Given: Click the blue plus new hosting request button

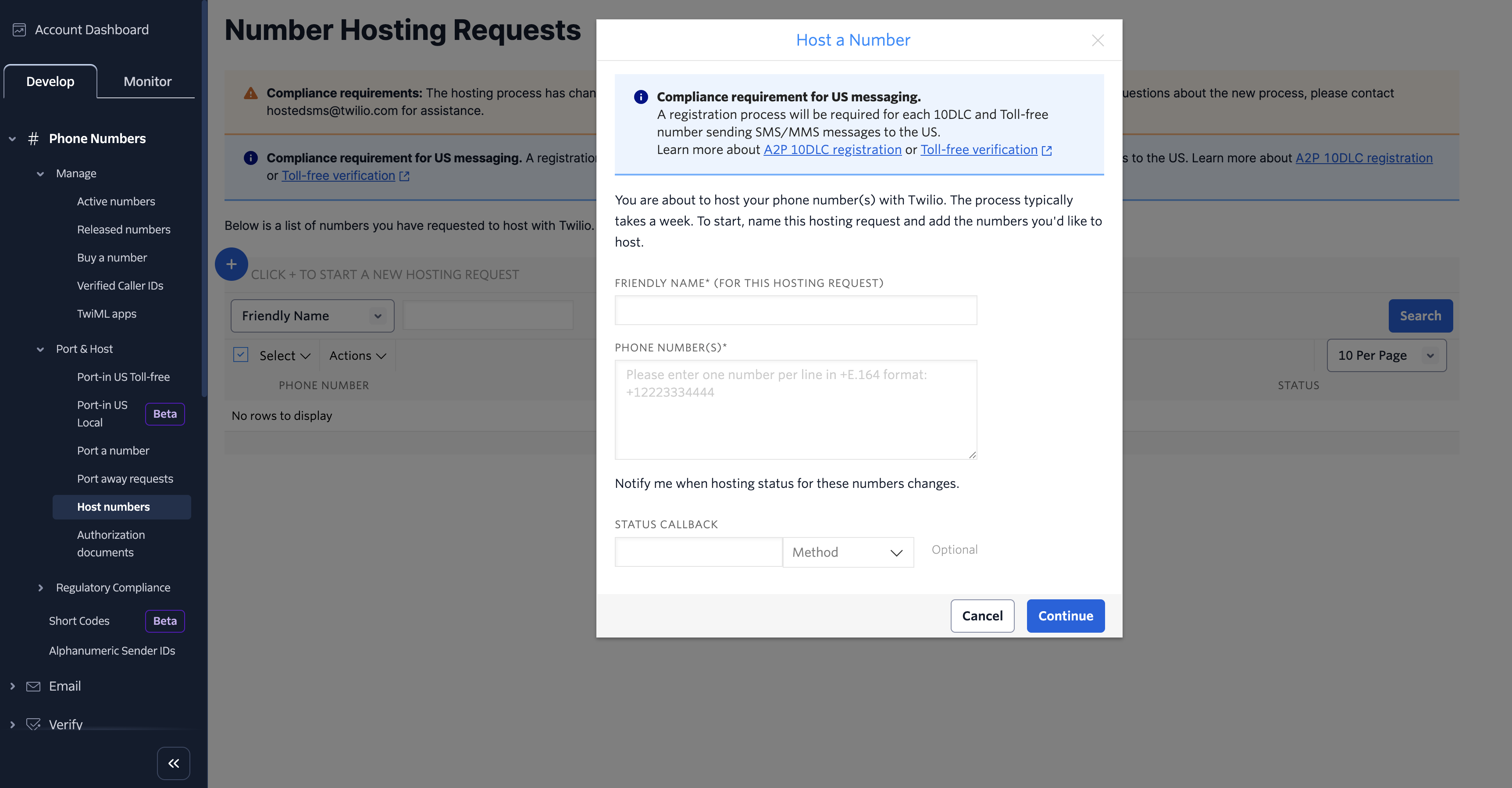Looking at the screenshot, I should [231, 264].
